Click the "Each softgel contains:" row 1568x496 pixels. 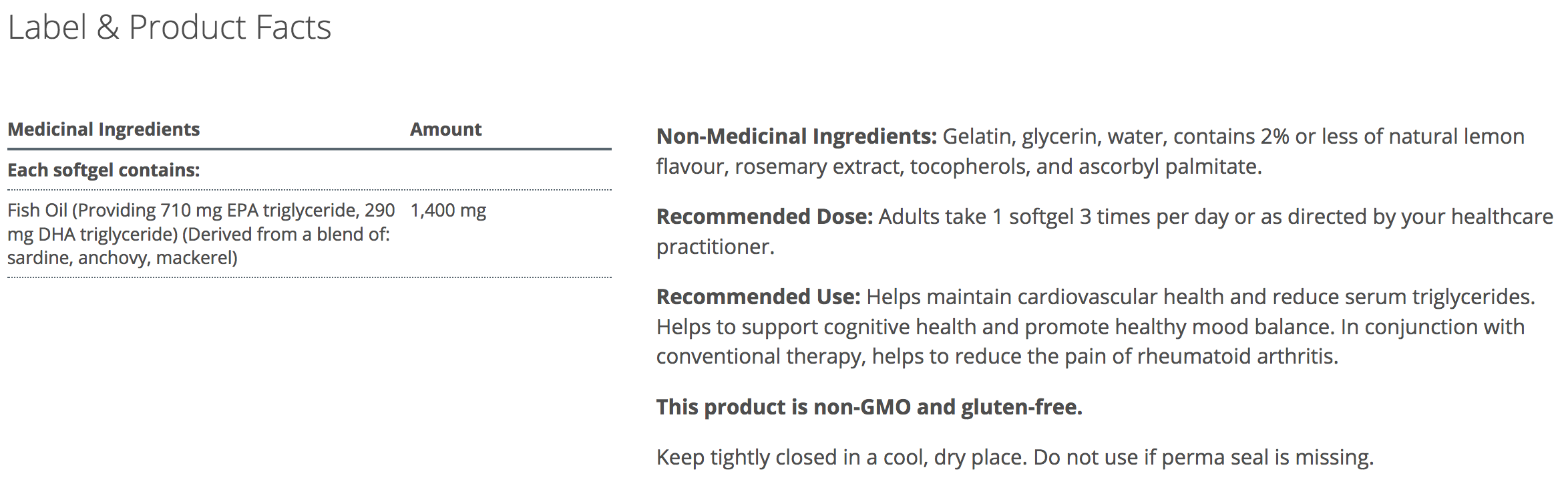(x=104, y=170)
